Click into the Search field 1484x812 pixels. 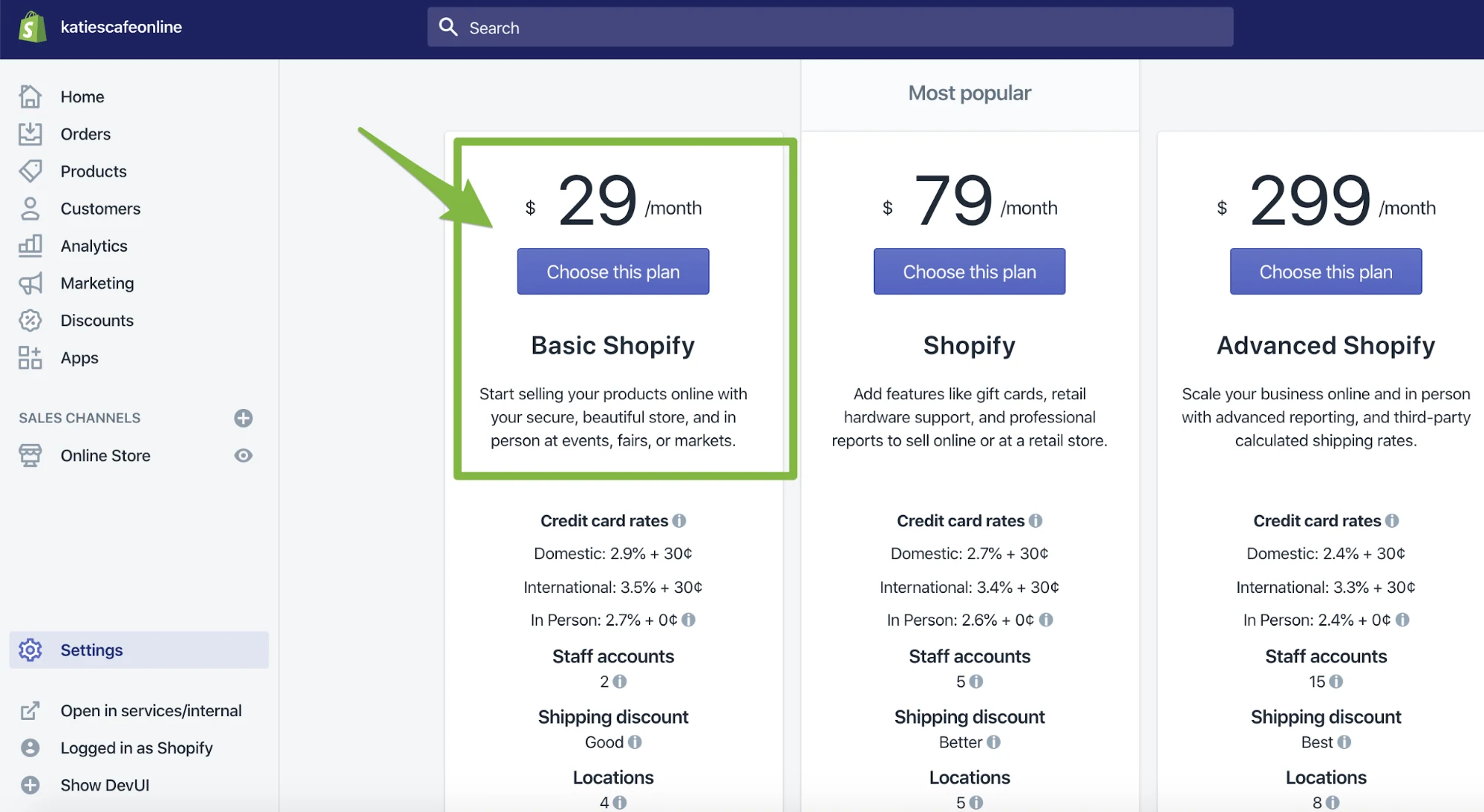pos(830,27)
